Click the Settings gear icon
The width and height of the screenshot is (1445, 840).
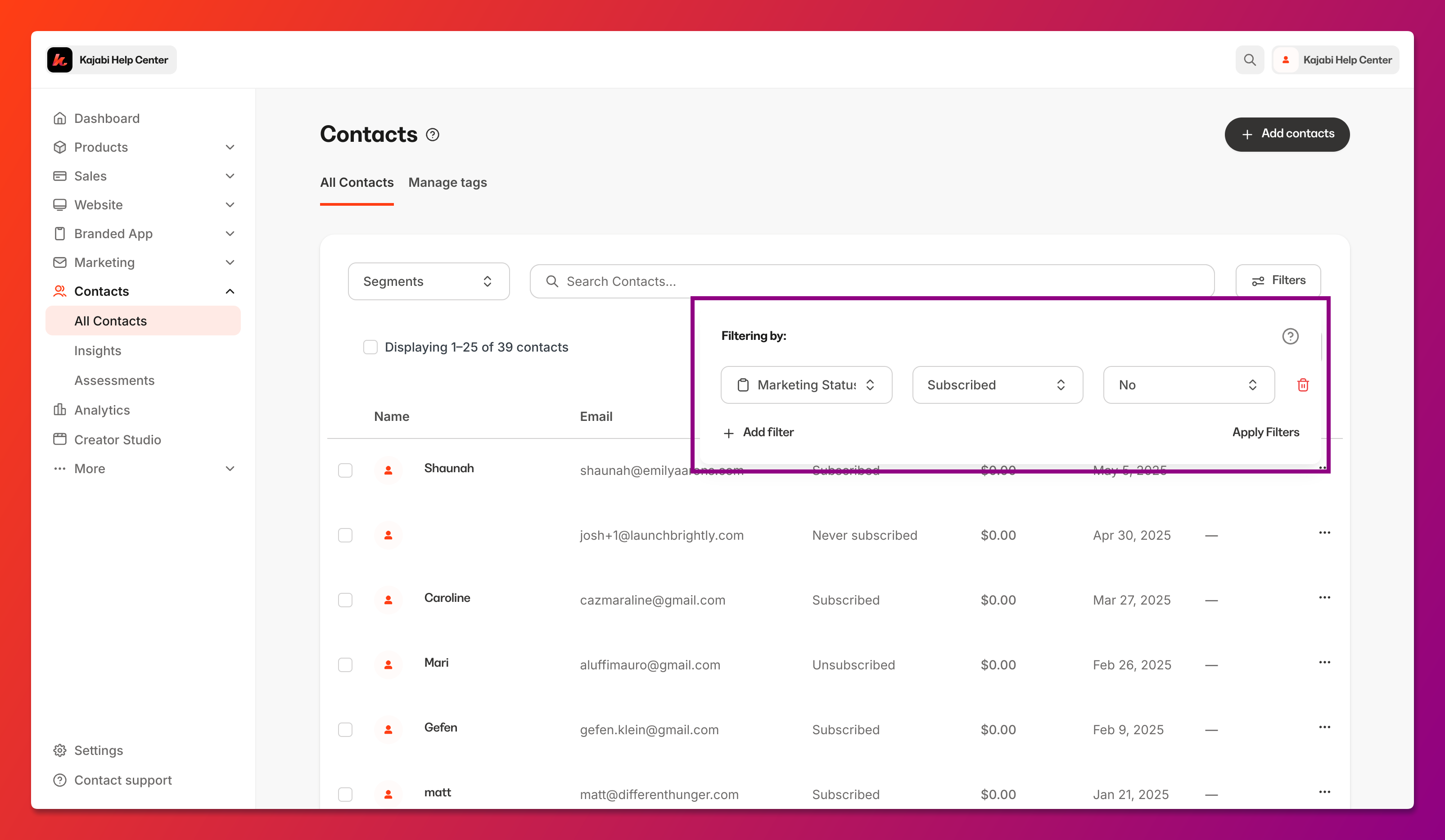[x=59, y=750]
